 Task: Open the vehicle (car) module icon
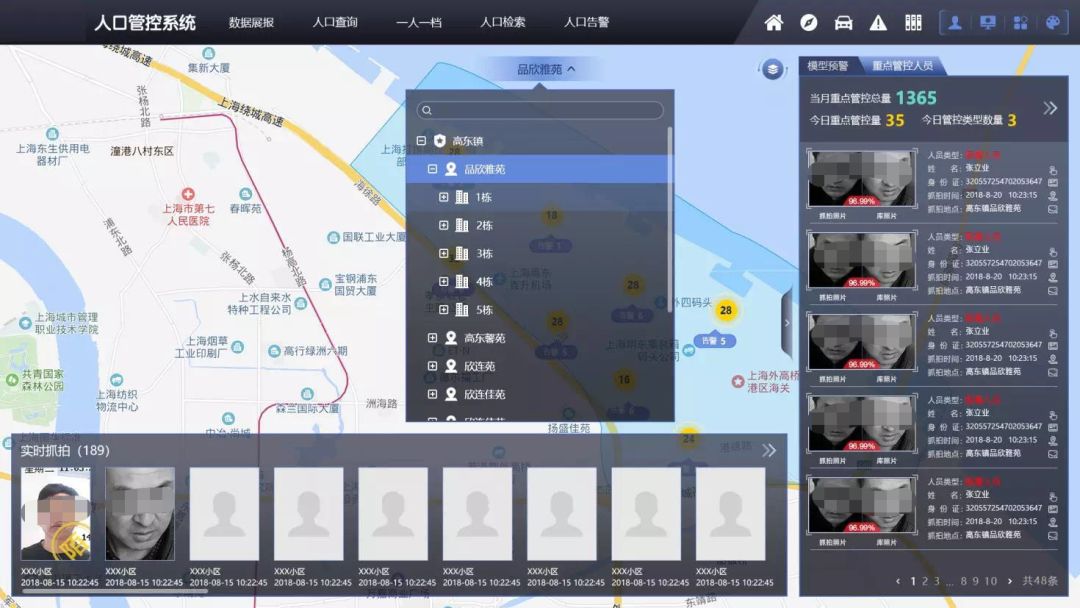click(843, 23)
